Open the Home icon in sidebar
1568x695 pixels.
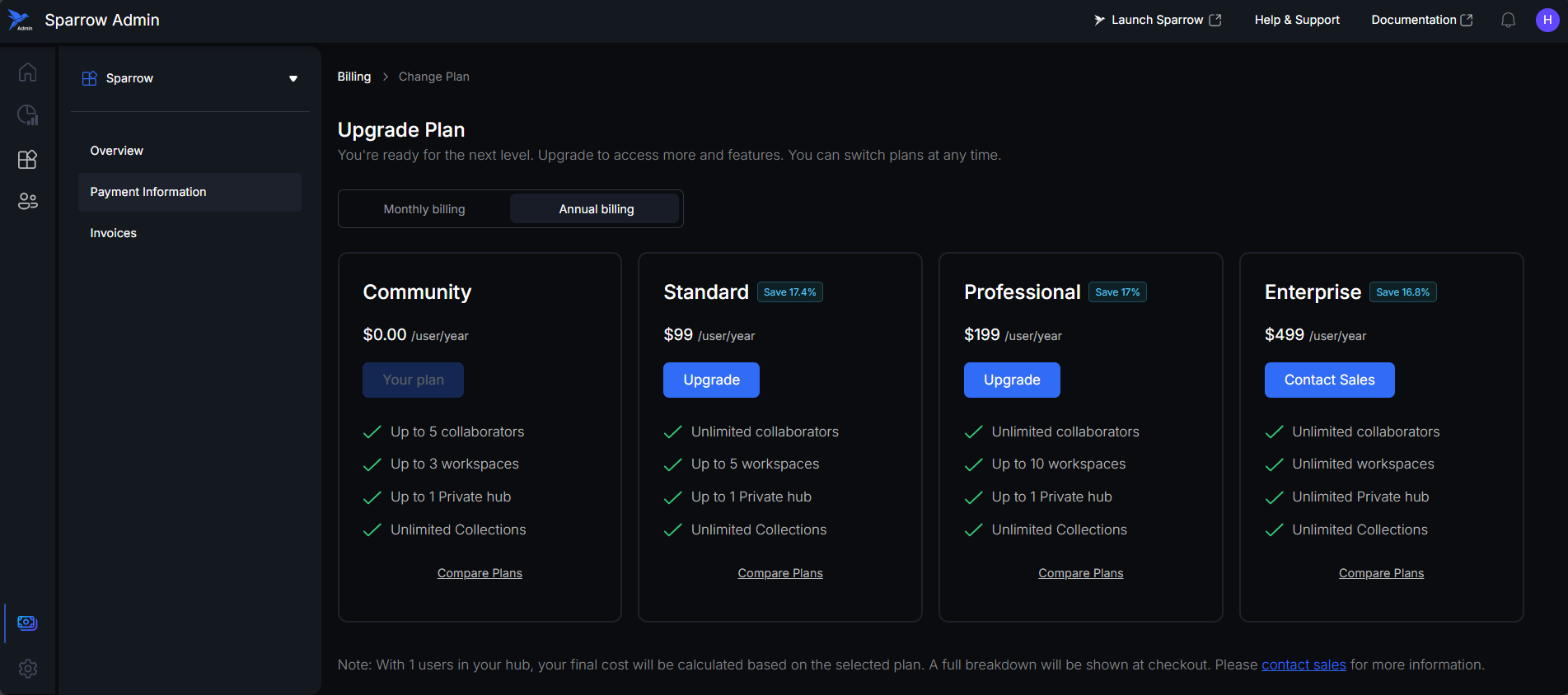[27, 72]
